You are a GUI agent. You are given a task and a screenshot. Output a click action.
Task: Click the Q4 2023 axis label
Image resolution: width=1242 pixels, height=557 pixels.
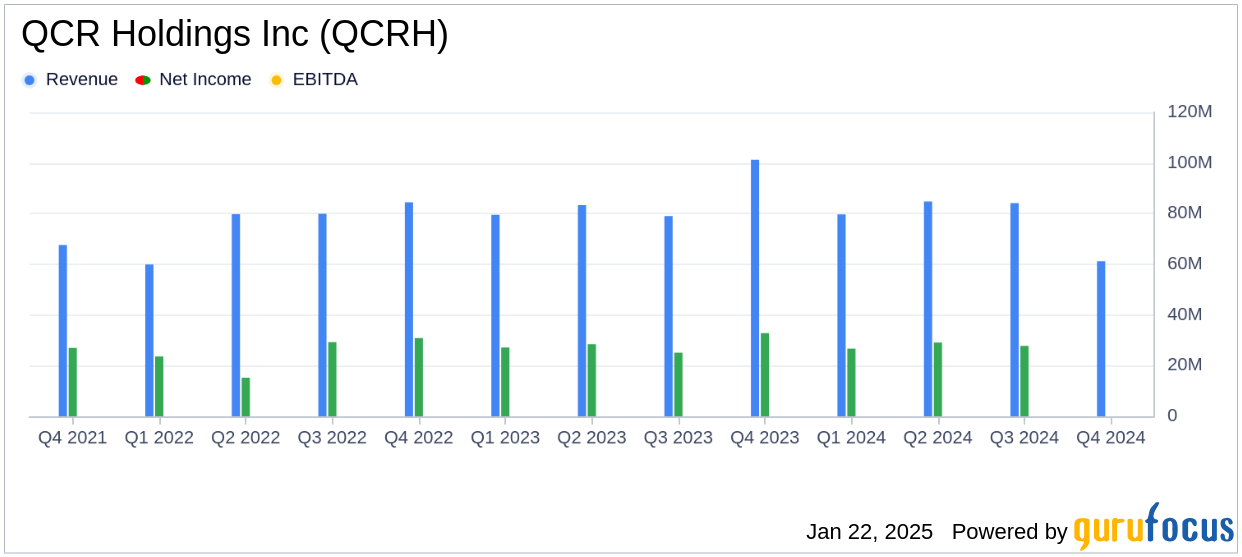(x=765, y=438)
